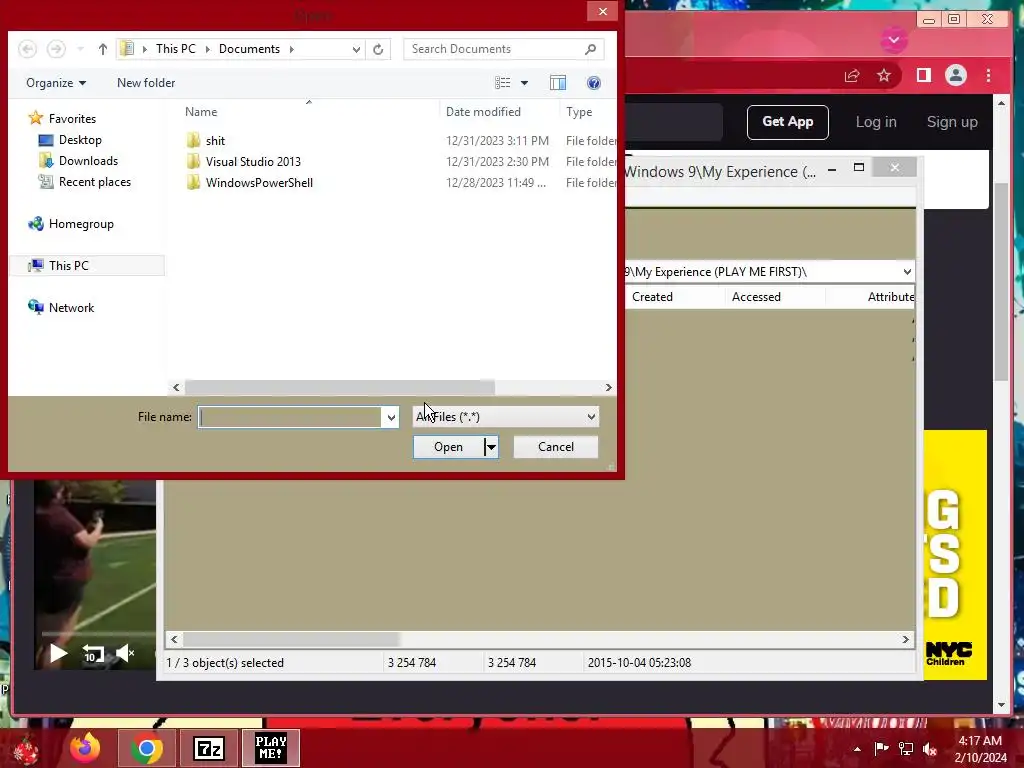
Task: Create a New folder
Action: (x=146, y=83)
